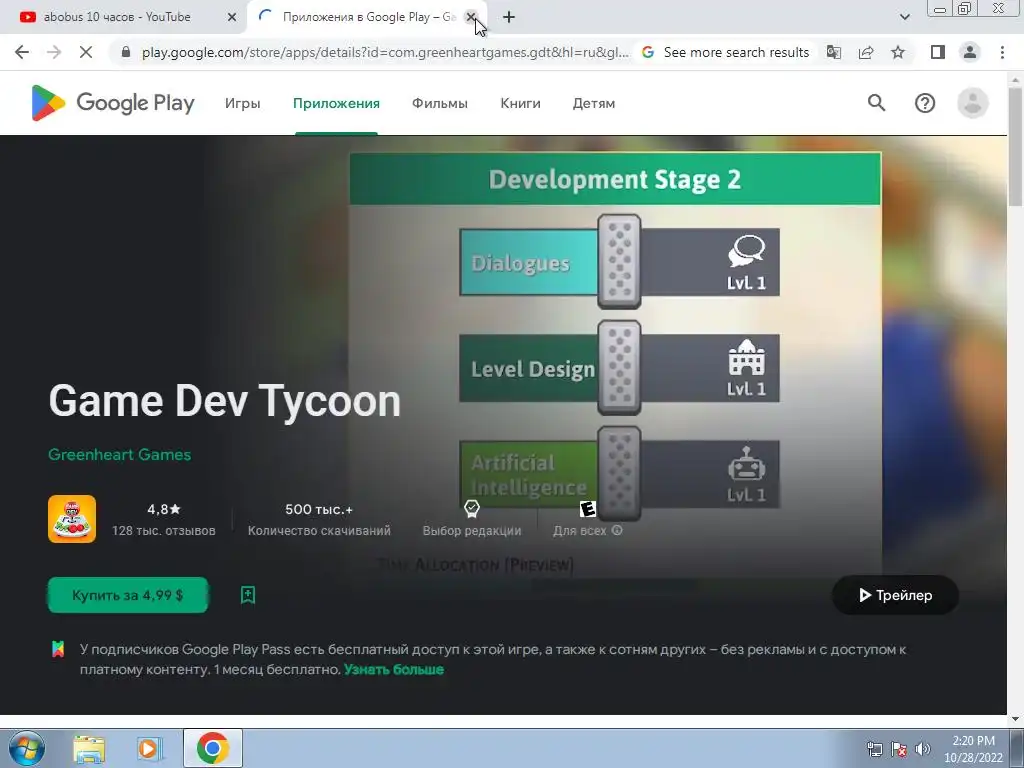Viewport: 1024px width, 768px height.
Task: Click the Выбор редакции badge
Action: 472,519
